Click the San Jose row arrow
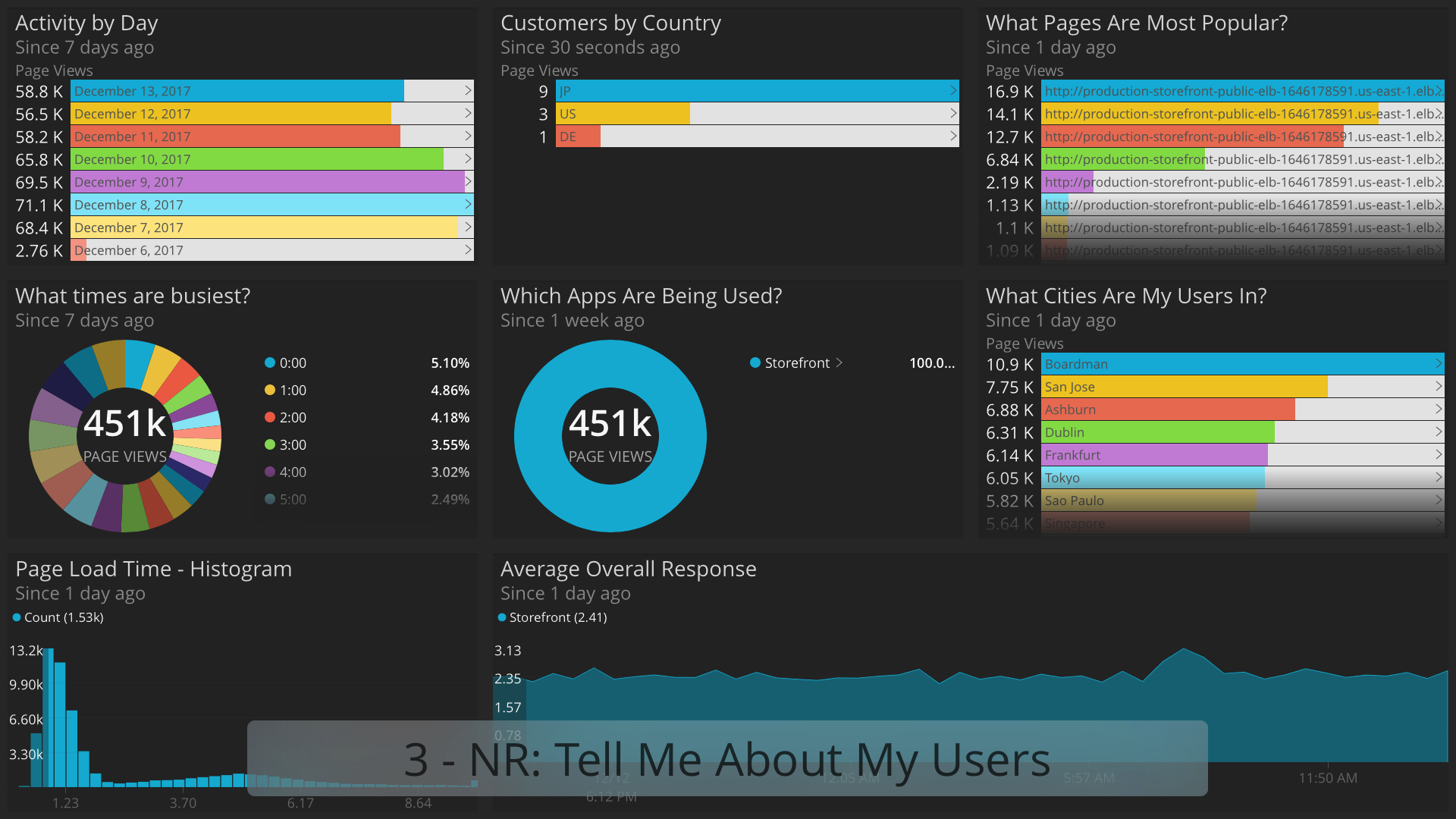The image size is (1456, 819). pyautogui.click(x=1439, y=387)
